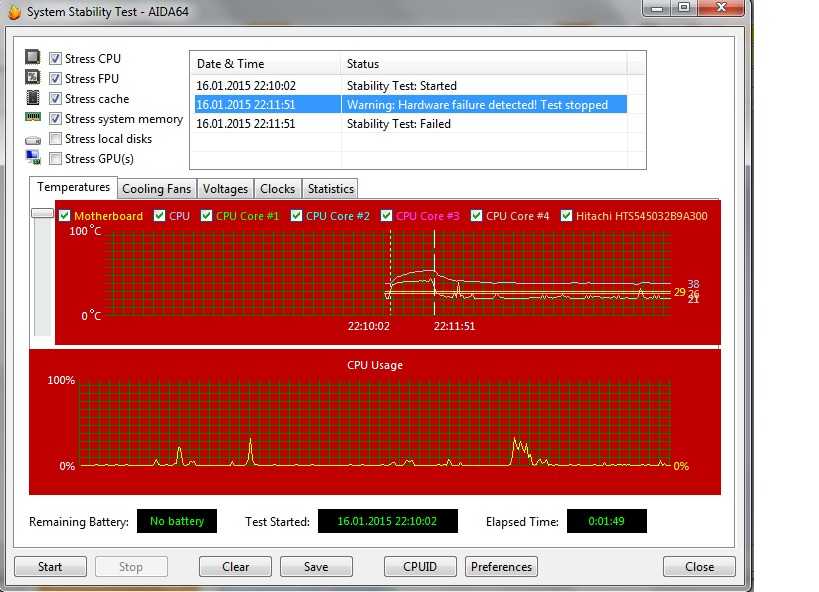
Task: Save the test results
Action: (x=316, y=567)
